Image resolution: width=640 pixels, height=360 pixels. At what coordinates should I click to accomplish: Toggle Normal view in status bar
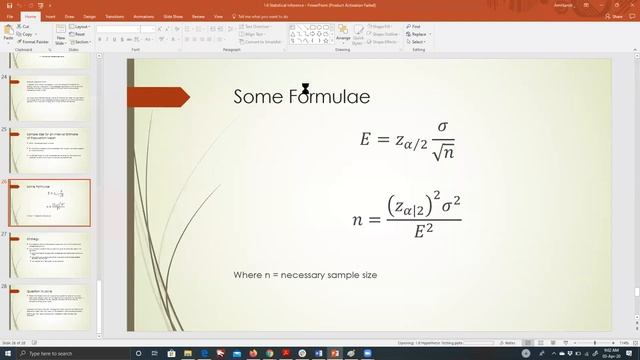coord(528,343)
